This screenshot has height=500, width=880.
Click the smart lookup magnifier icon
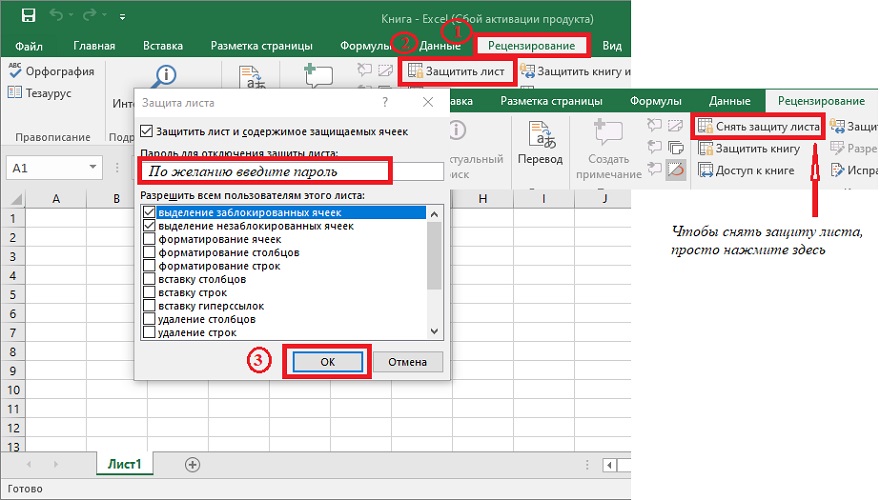tap(164, 76)
